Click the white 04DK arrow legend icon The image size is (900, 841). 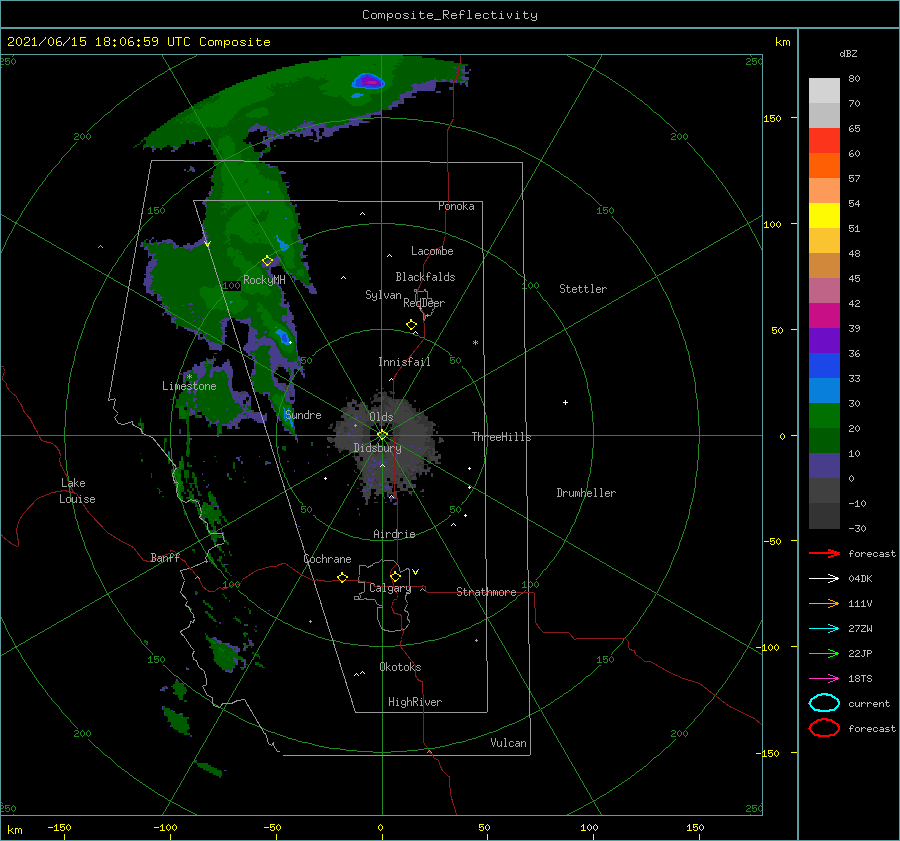pos(824,578)
